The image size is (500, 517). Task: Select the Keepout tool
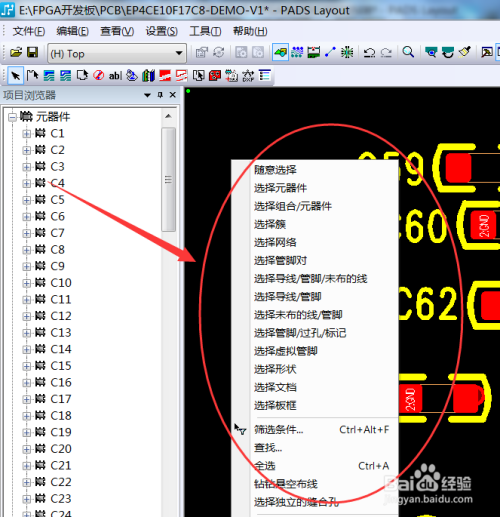click(98, 76)
